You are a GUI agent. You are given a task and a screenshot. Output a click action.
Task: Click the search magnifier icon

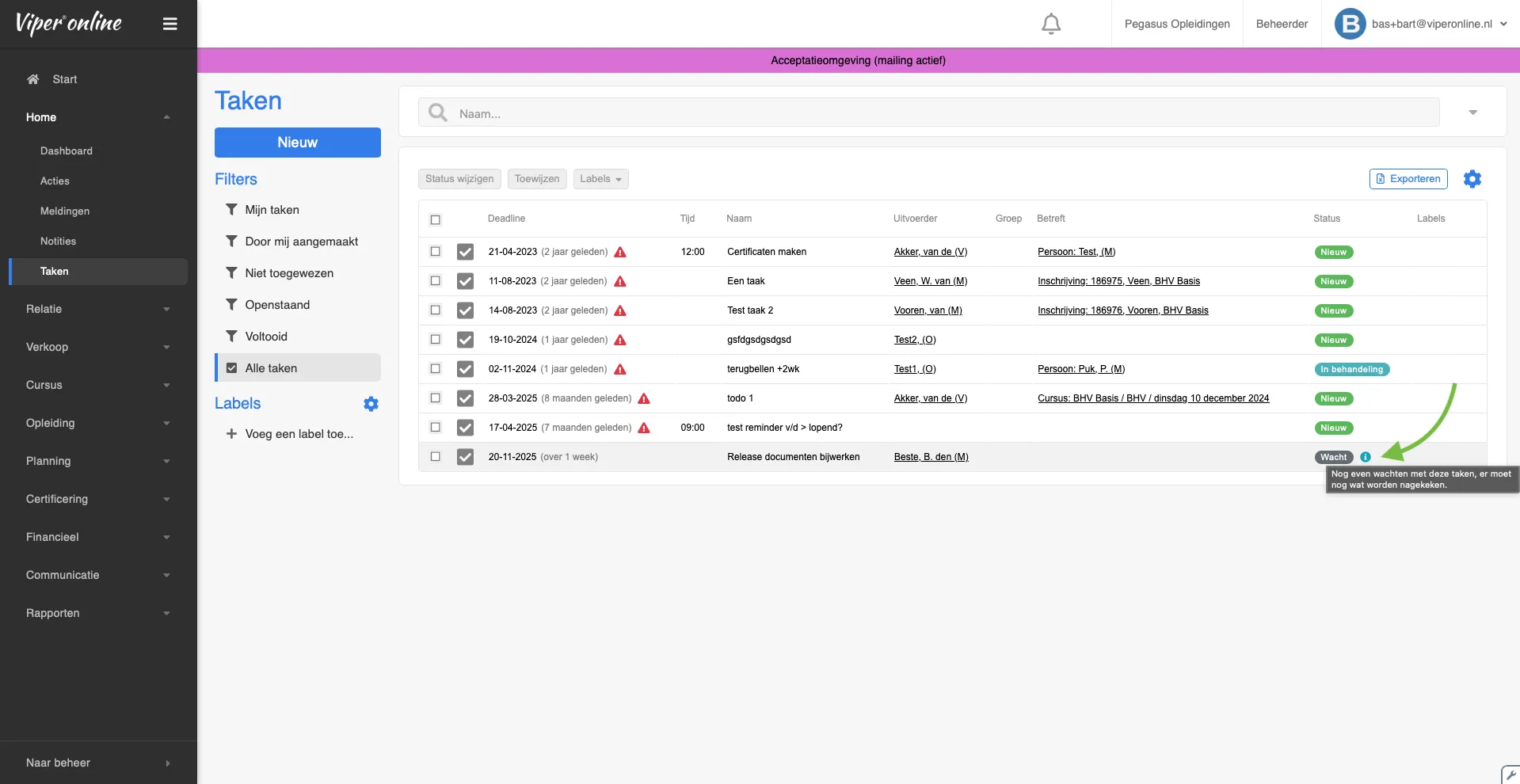[437, 113]
